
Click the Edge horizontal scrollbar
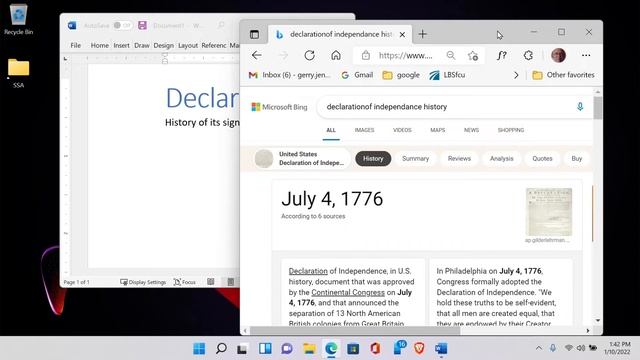tap(355, 331)
